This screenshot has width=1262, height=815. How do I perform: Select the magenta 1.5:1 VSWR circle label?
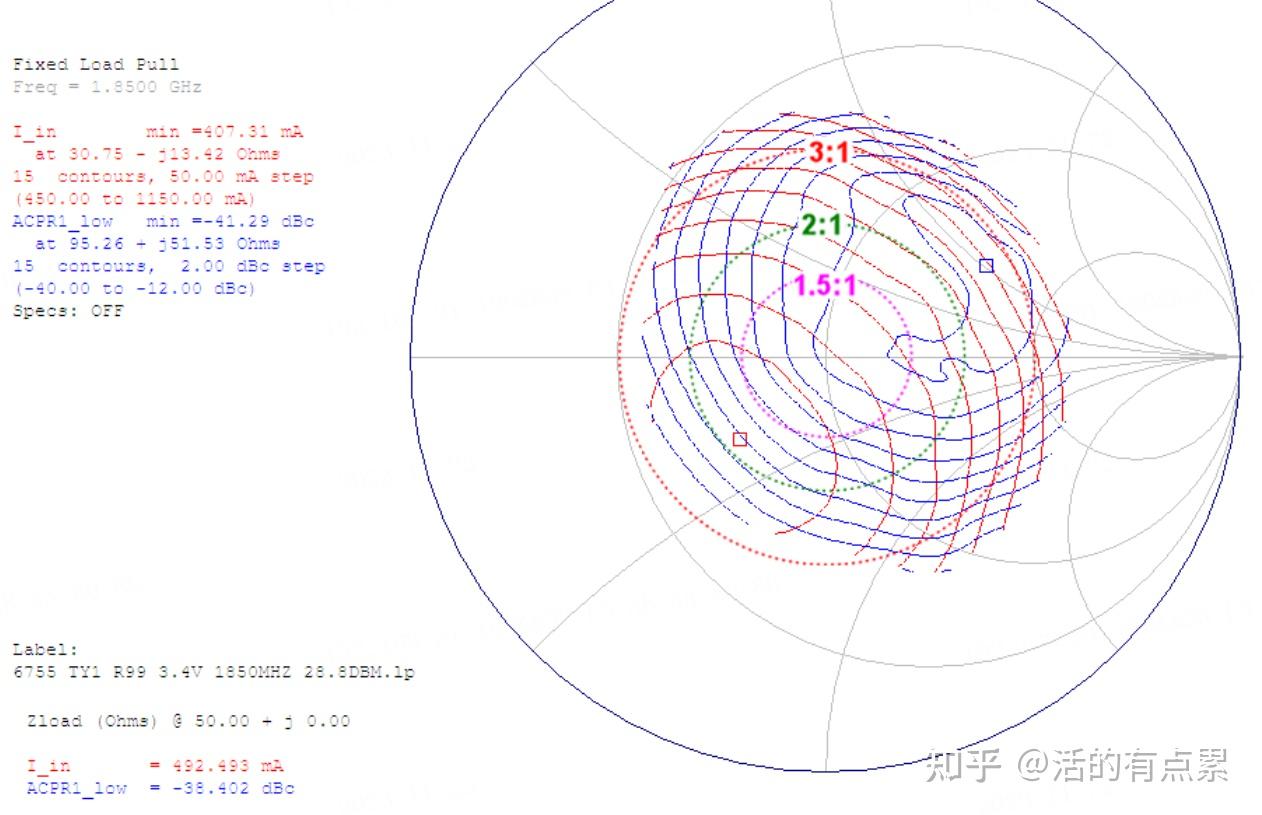tap(826, 286)
